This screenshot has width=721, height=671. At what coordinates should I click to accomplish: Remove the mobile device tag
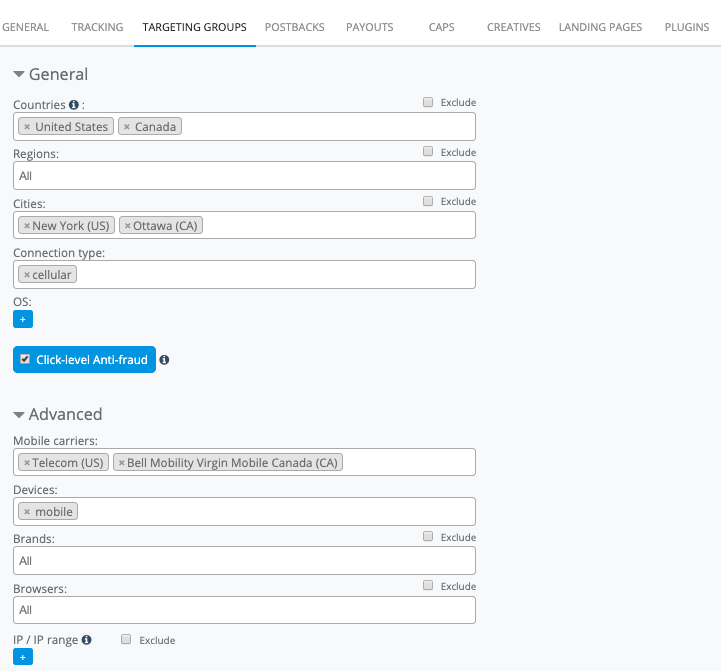point(27,512)
